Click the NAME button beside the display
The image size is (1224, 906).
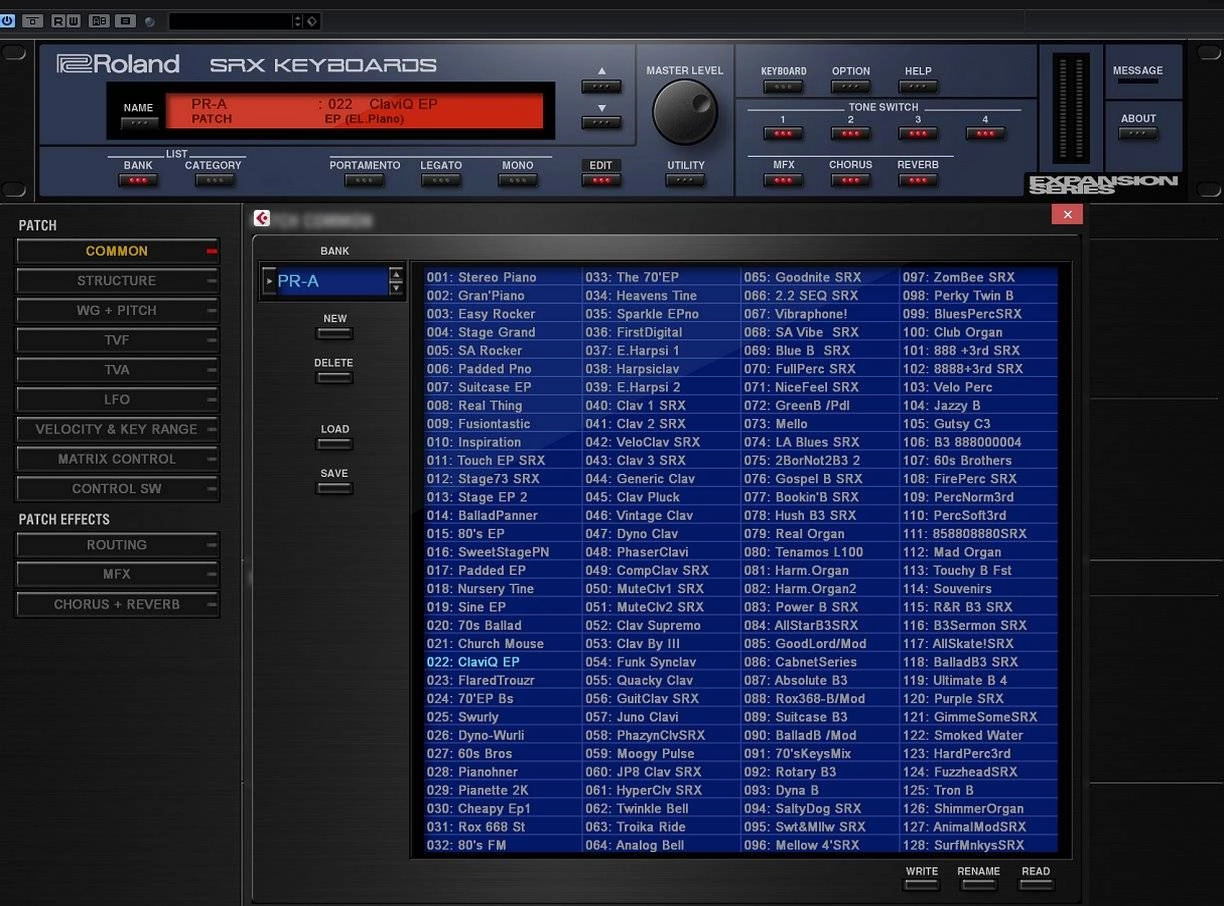point(139,124)
